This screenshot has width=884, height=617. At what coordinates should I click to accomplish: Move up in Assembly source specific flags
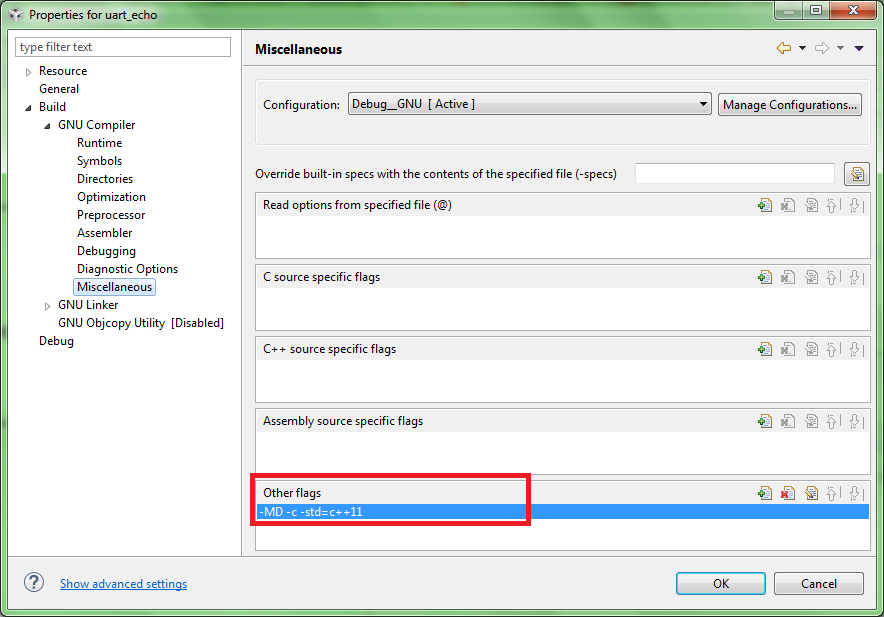833,421
